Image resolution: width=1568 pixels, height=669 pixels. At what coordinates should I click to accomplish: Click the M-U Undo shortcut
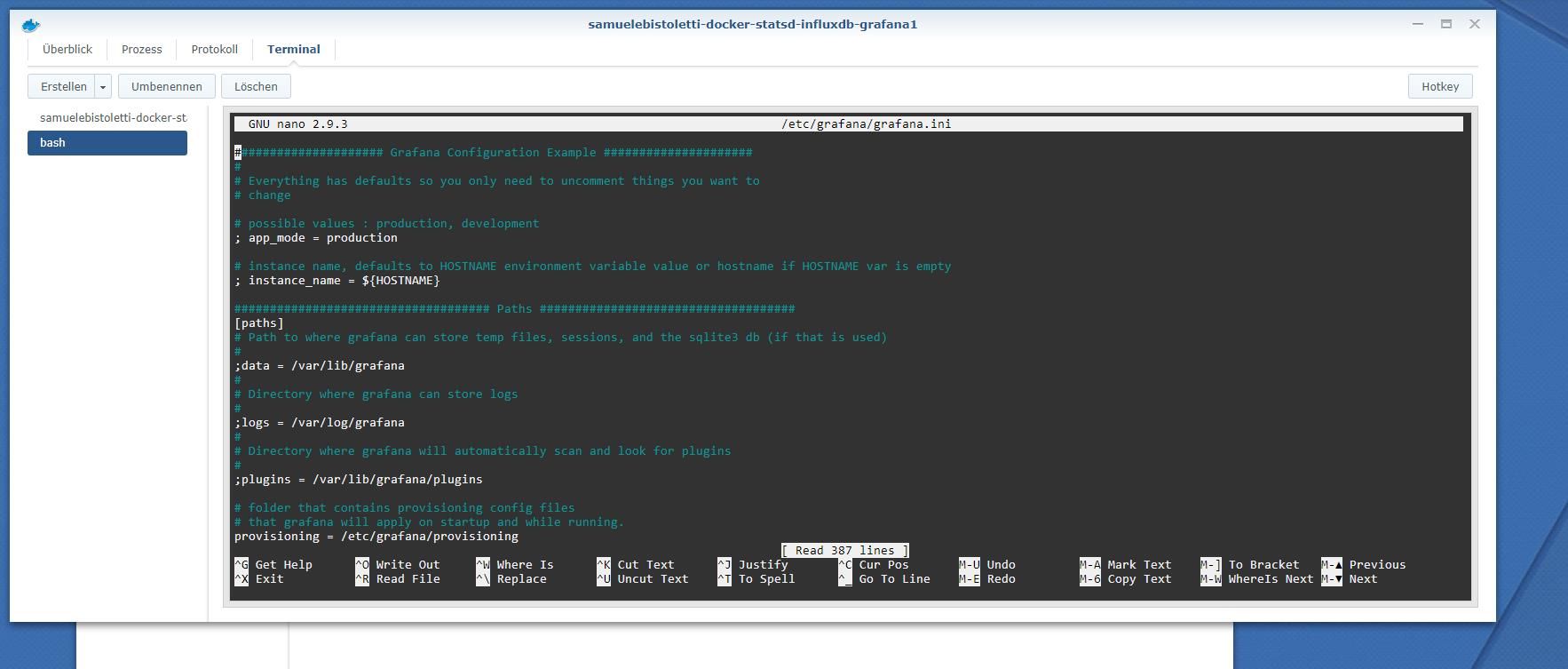987,565
